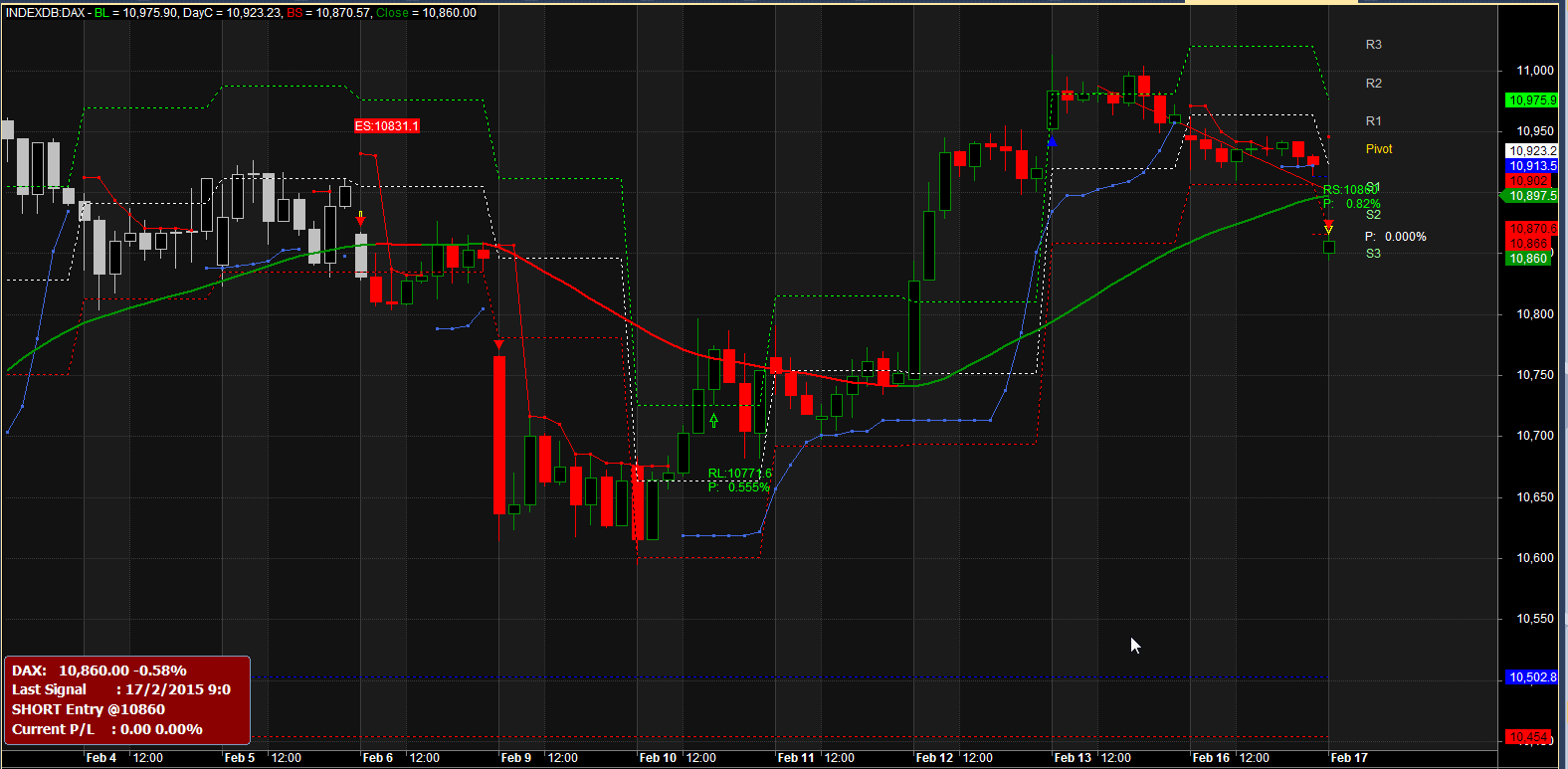Click the S2 support level label
The height and width of the screenshot is (769, 1568).
pos(1373,215)
